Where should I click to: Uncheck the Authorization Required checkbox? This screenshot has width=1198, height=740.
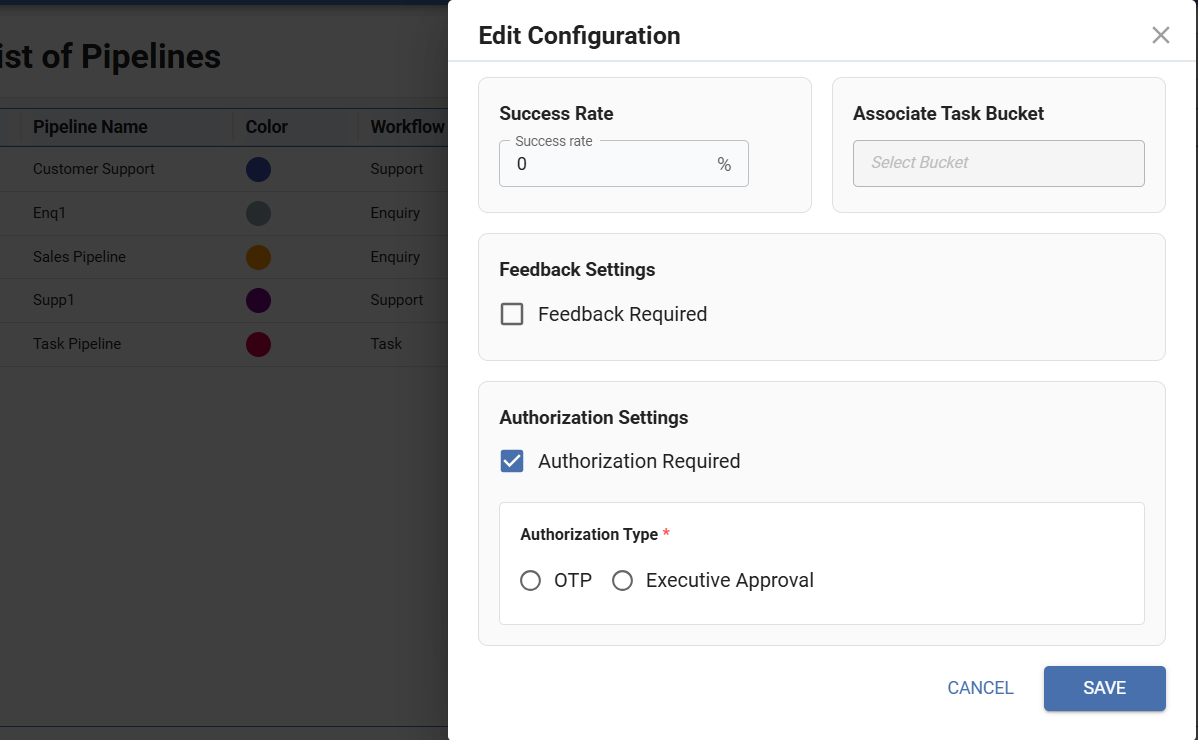point(512,461)
